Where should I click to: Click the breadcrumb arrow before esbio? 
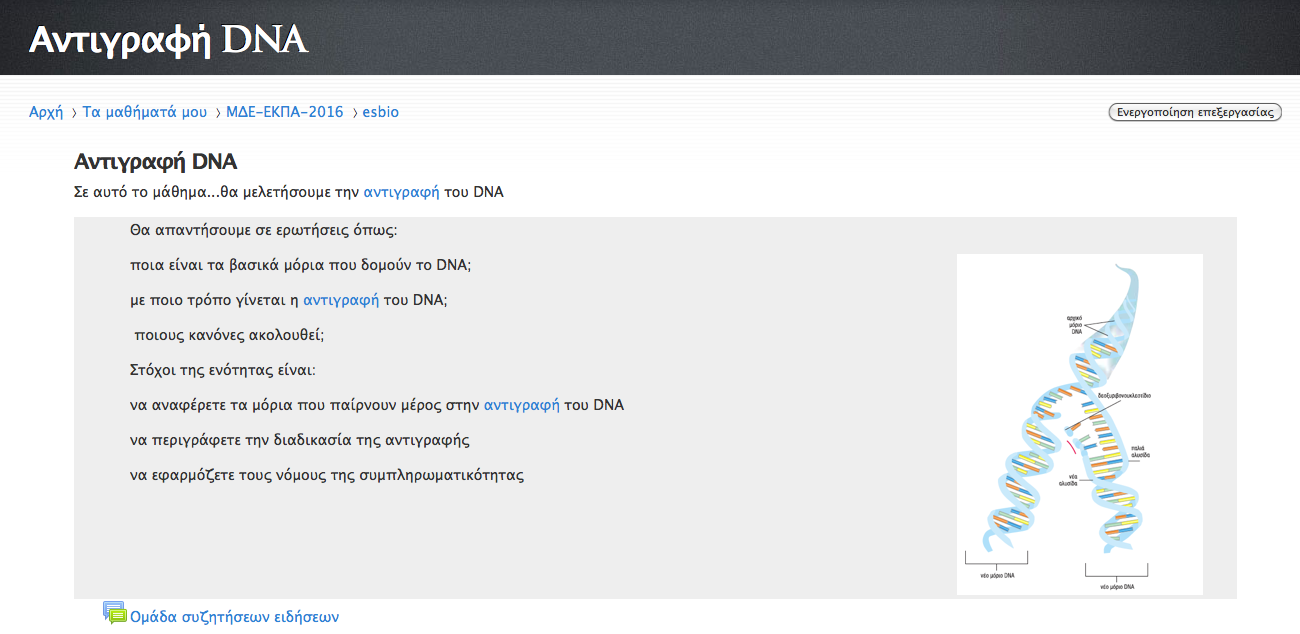click(355, 113)
